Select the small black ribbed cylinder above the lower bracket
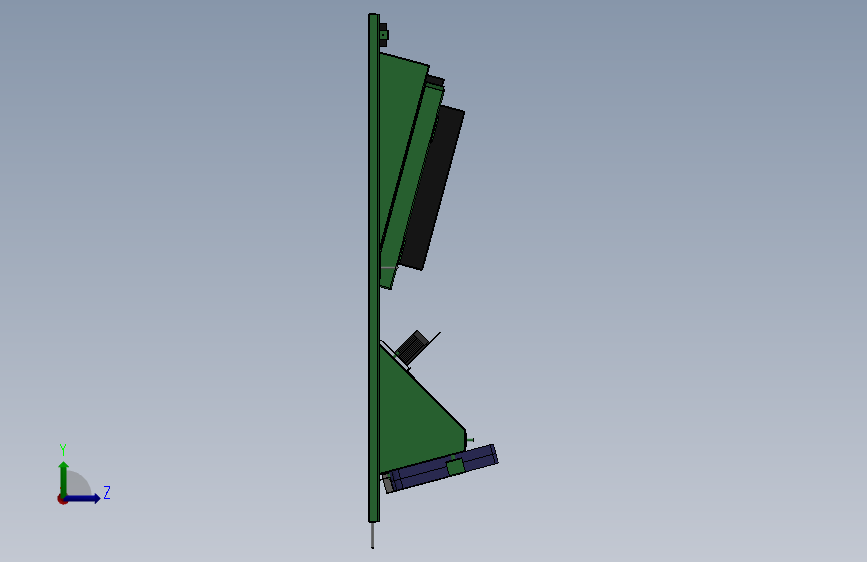 412,346
